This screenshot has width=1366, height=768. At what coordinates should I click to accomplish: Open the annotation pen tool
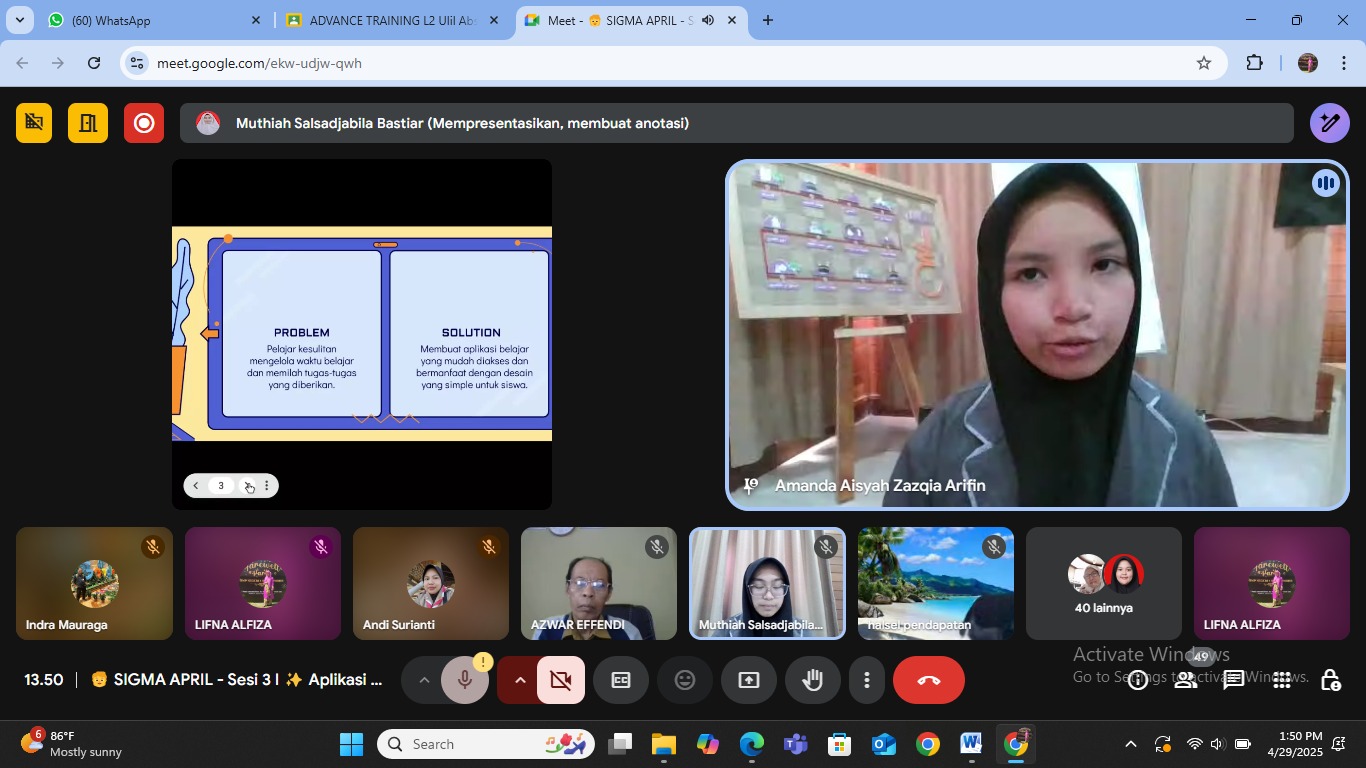[x=1329, y=123]
